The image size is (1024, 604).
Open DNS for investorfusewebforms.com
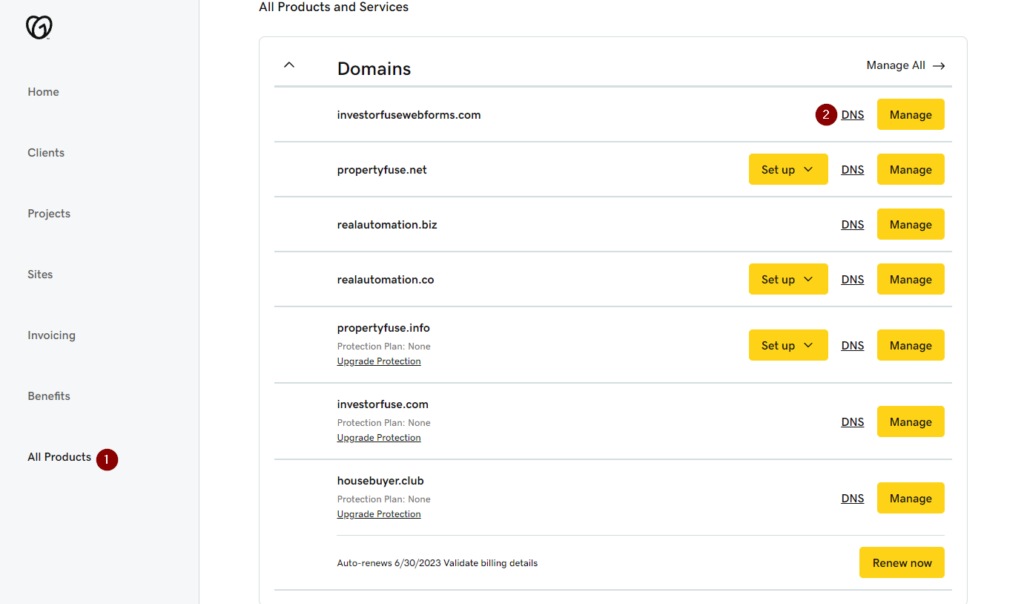click(852, 115)
